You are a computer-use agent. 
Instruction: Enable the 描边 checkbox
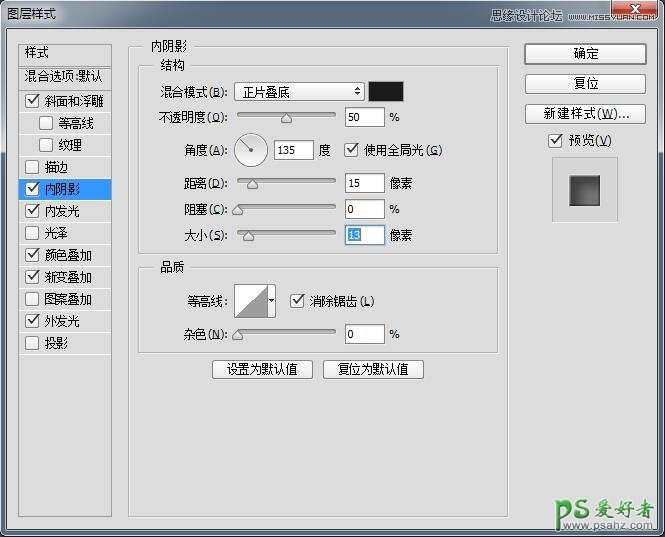[33, 167]
